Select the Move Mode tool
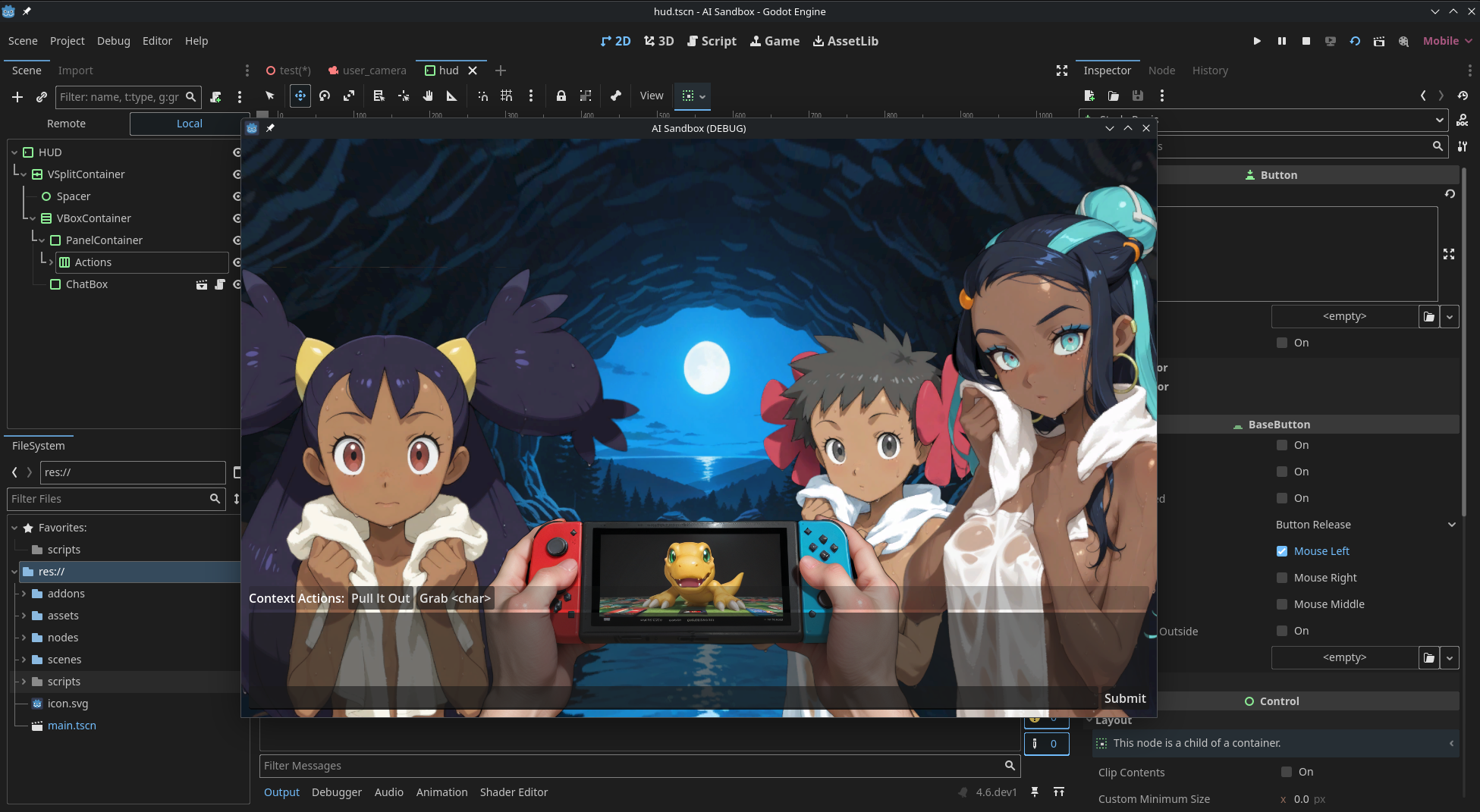 [x=300, y=96]
